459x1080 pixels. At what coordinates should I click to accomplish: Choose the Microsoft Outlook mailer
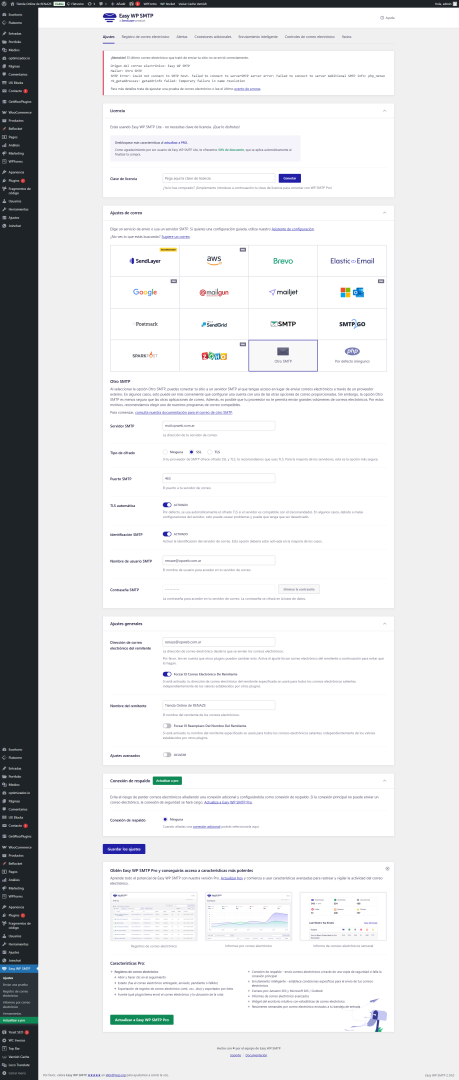click(352, 293)
